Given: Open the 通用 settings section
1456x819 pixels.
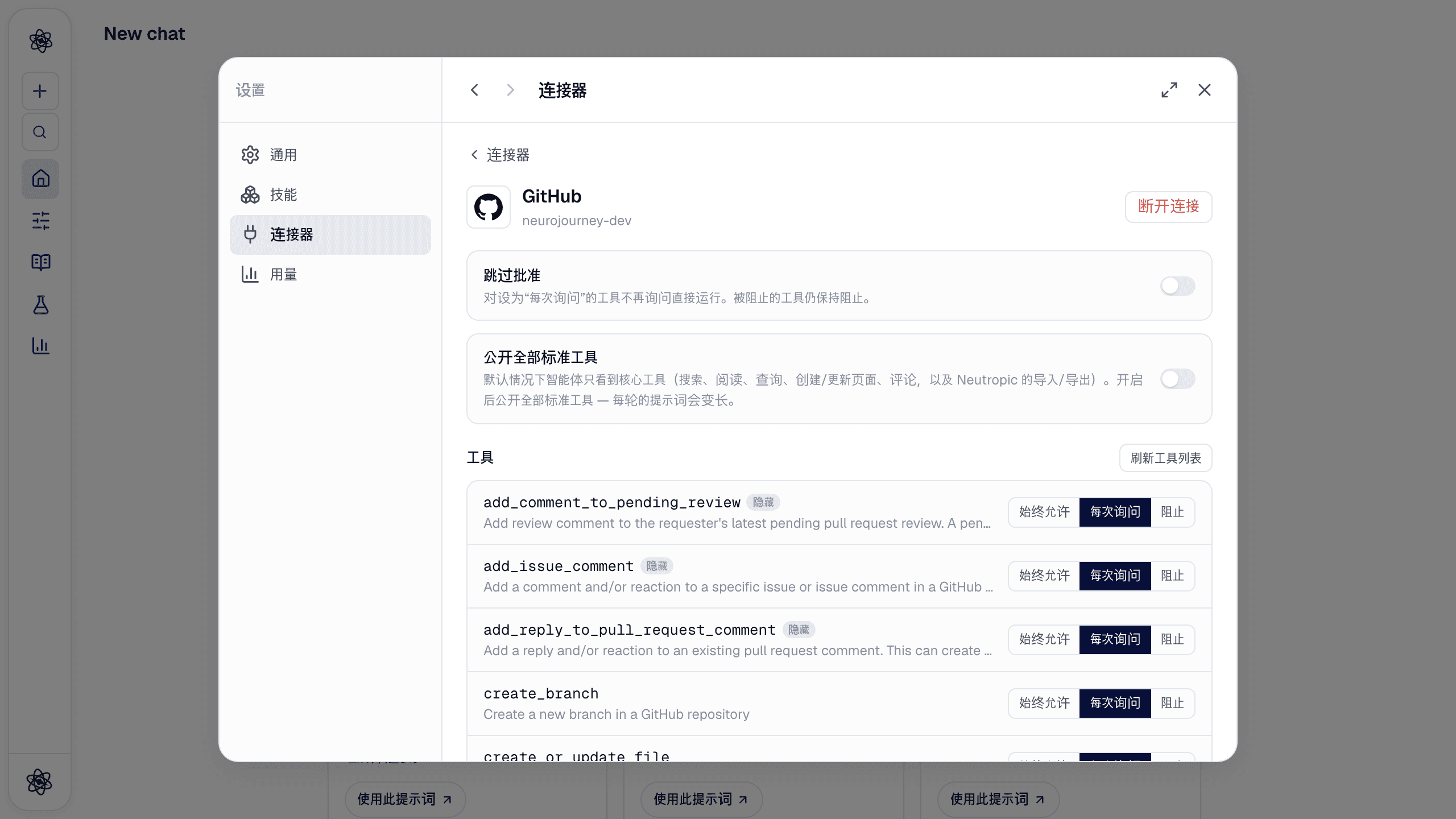Looking at the screenshot, I should click(330, 155).
